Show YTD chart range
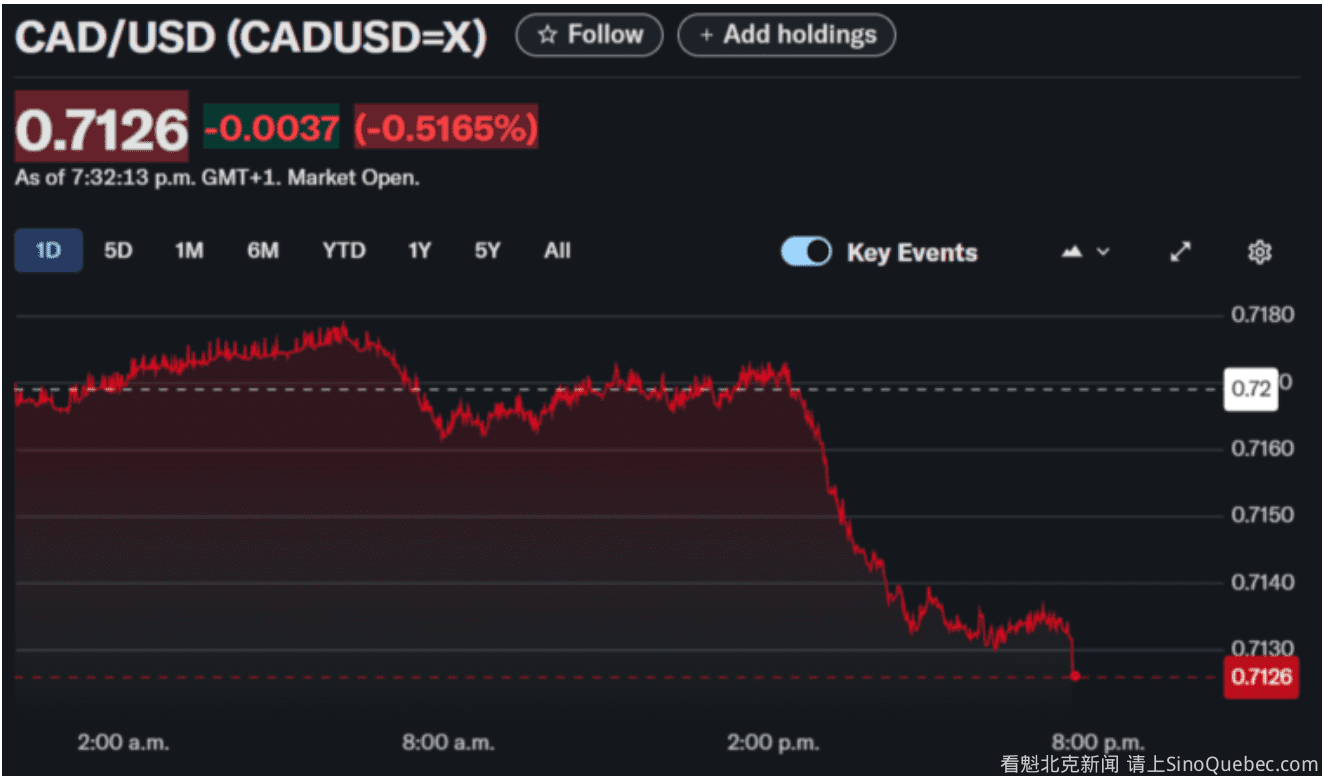This screenshot has height=780, width=1324. tap(343, 251)
